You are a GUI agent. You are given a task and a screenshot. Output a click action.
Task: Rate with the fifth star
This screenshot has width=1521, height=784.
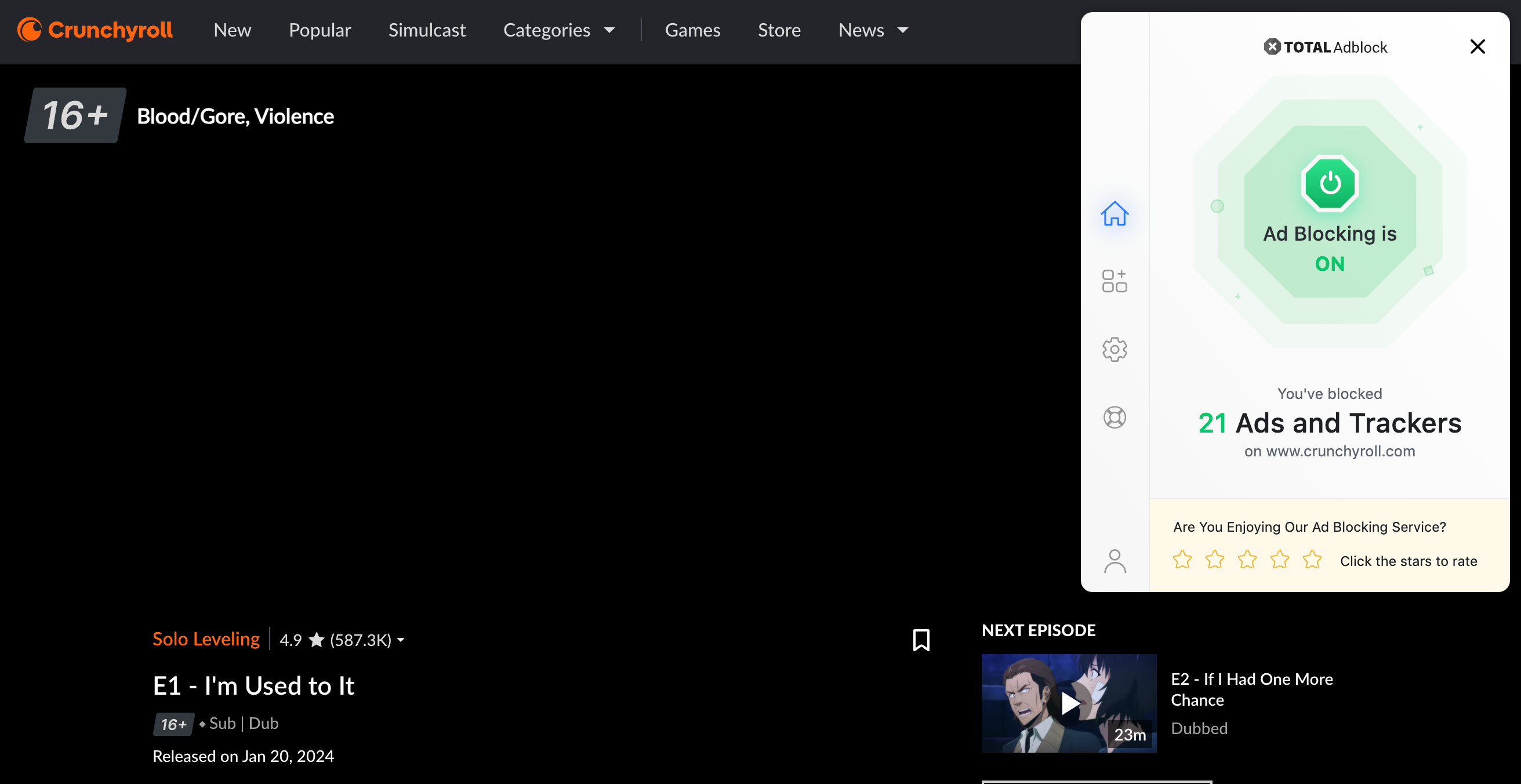[1312, 559]
